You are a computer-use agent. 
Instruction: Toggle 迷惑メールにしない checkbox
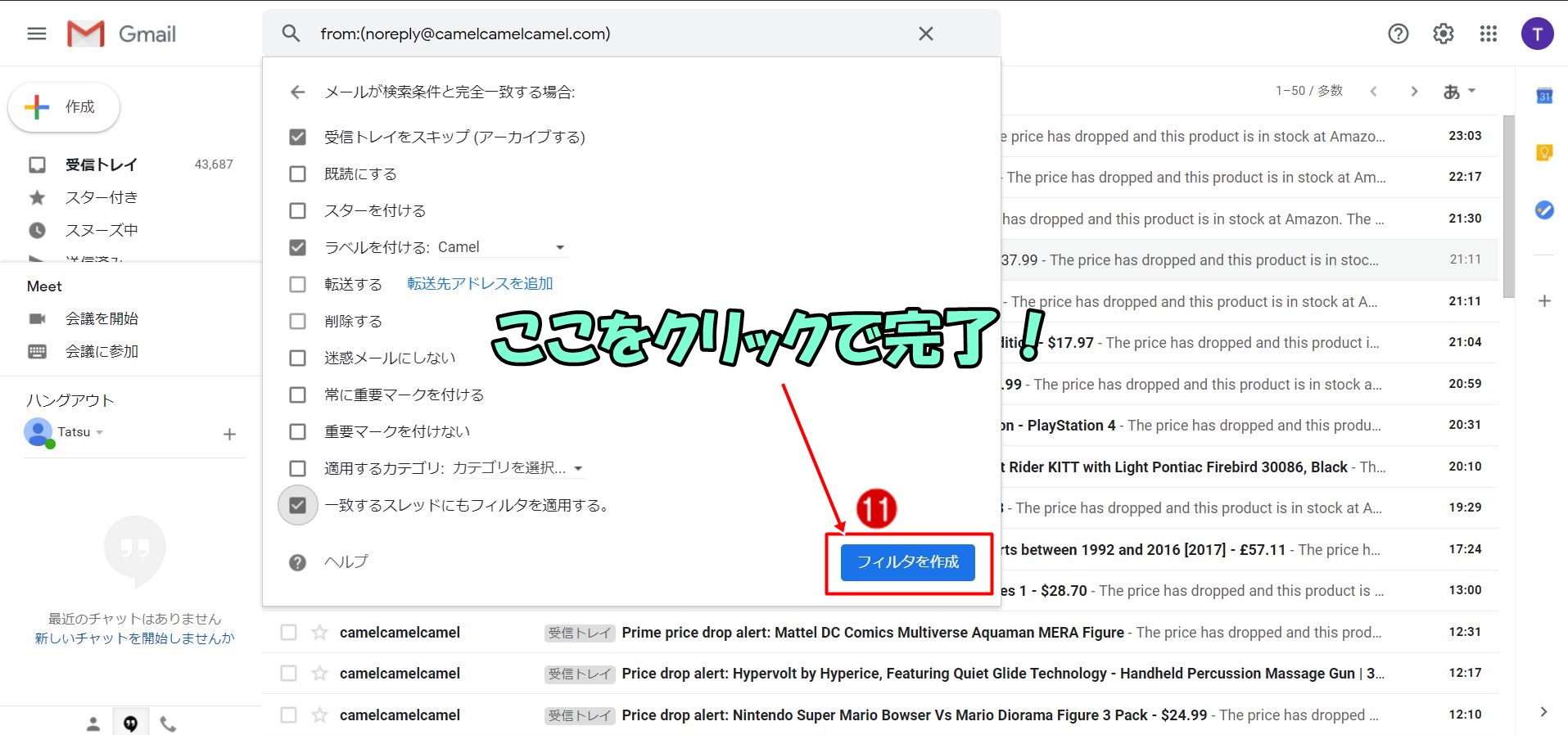(297, 358)
